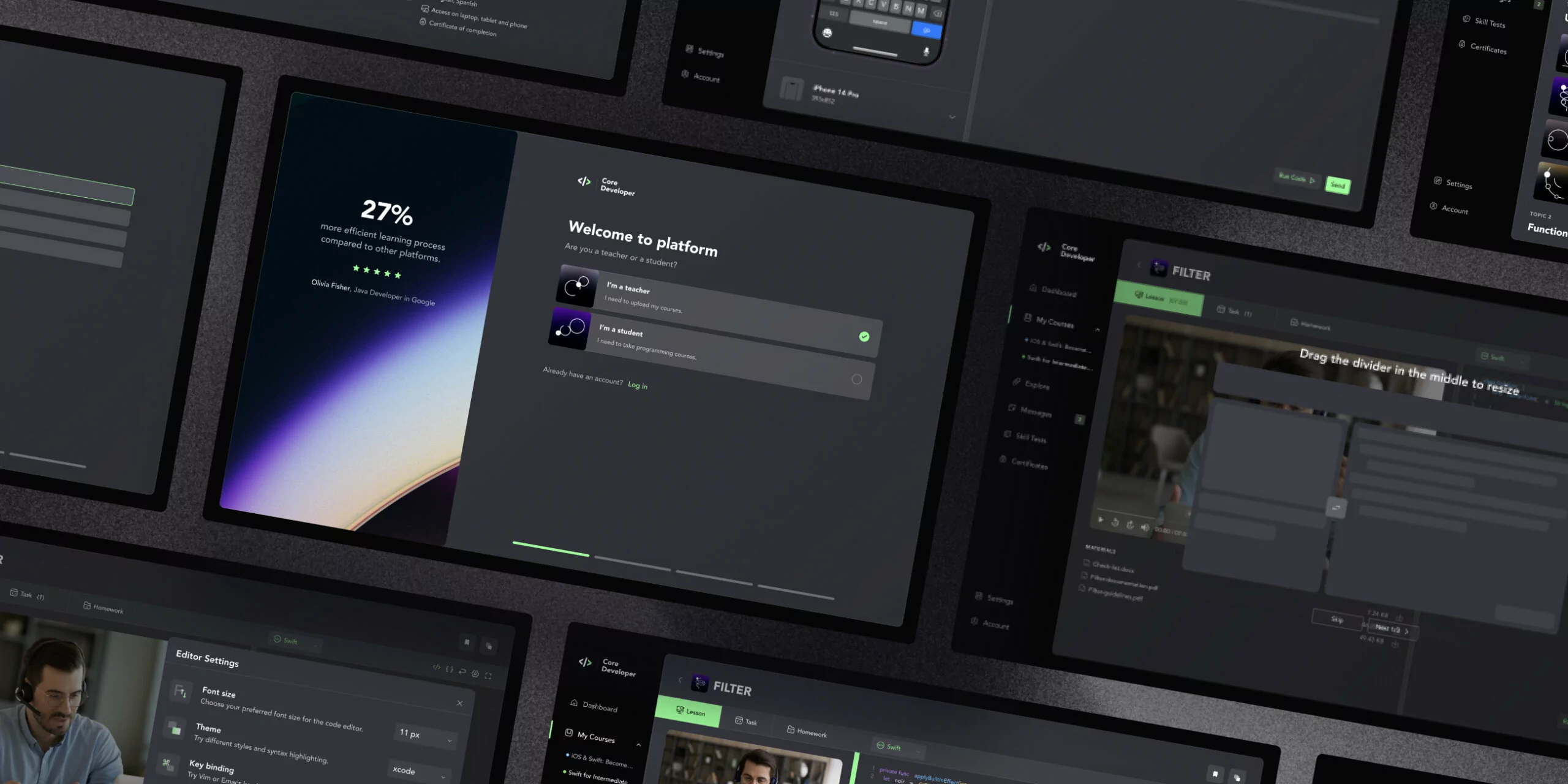The width and height of the screenshot is (1568, 784).
Task: Select the 'I'm a student' radio button
Action: [x=856, y=379]
